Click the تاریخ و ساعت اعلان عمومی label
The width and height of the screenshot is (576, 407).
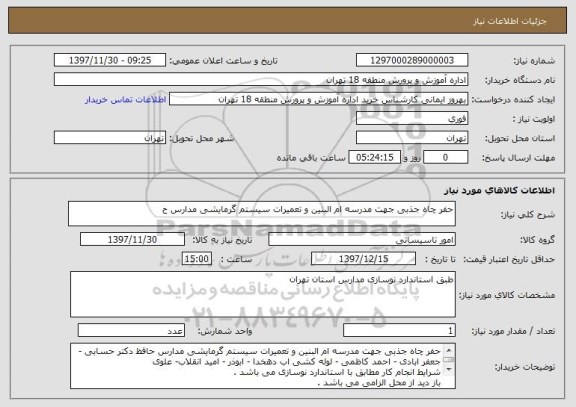tap(223, 61)
